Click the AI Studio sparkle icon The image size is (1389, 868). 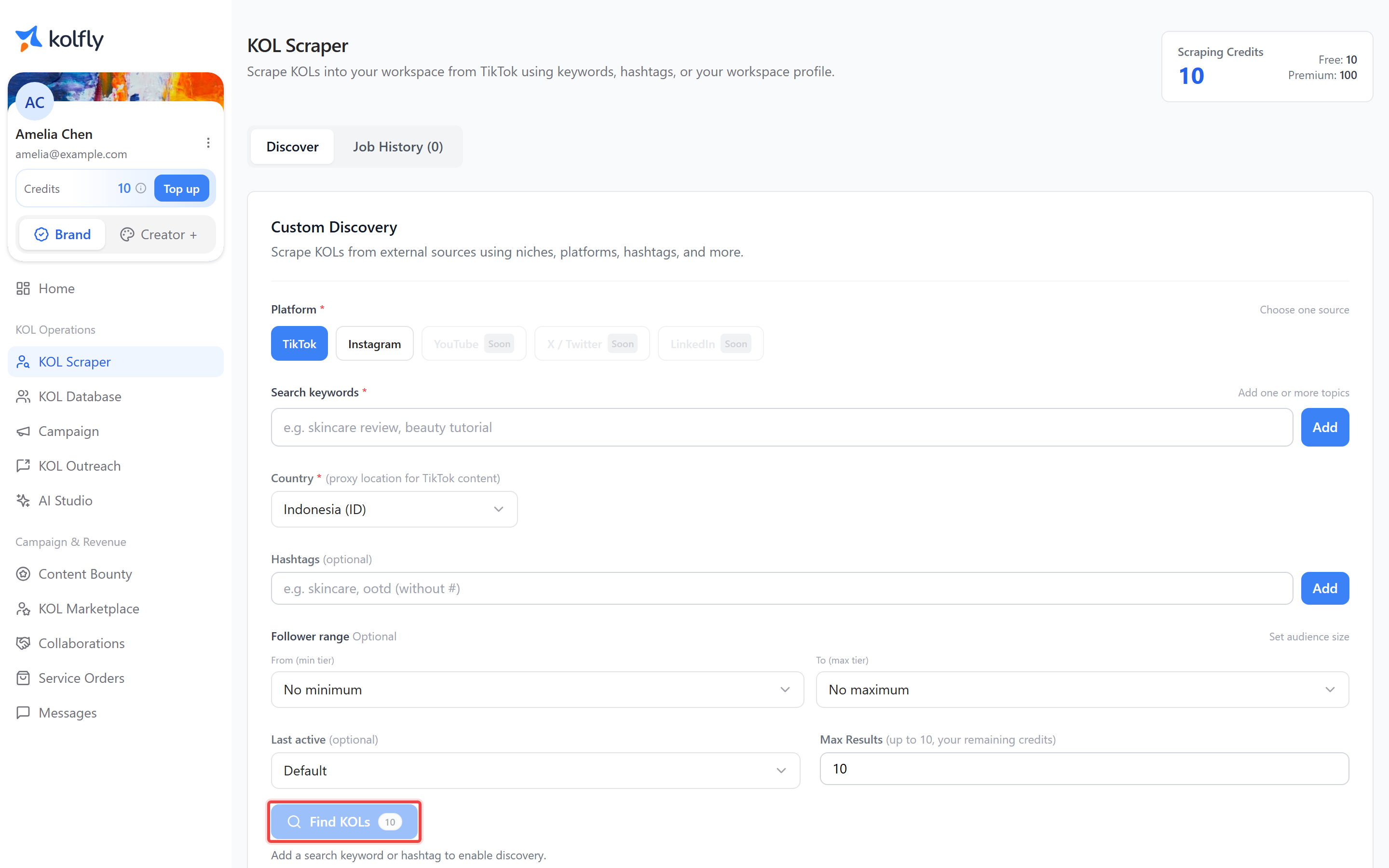(23, 501)
